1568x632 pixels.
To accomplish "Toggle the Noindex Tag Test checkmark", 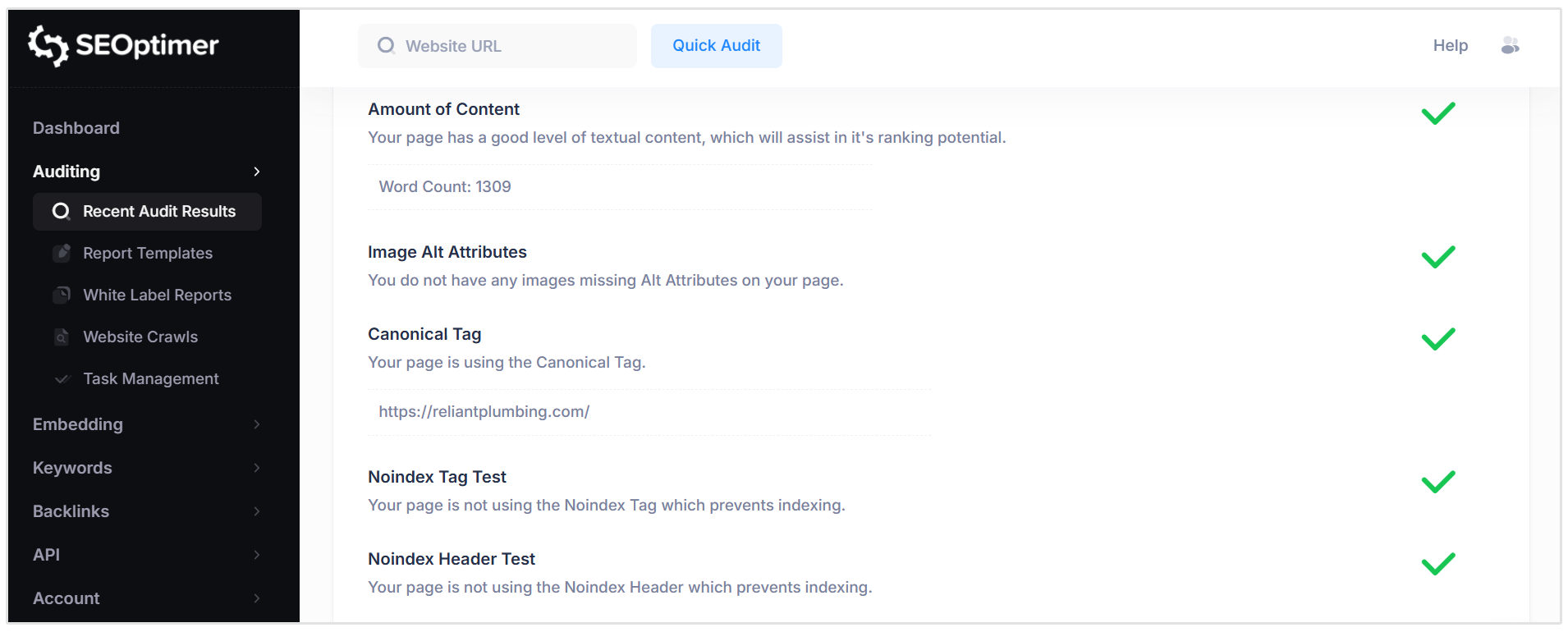I will pos(1437,481).
